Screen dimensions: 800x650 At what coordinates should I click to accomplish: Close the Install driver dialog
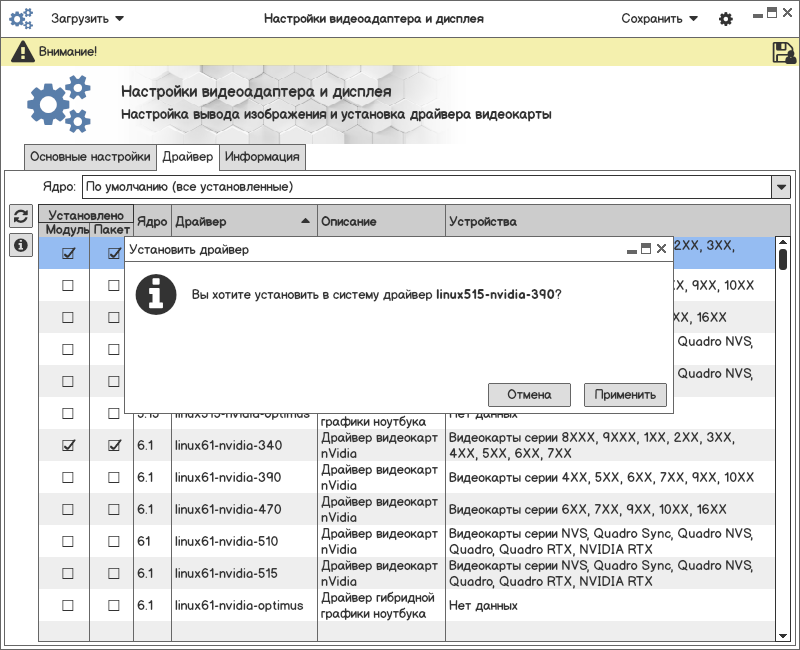(661, 249)
